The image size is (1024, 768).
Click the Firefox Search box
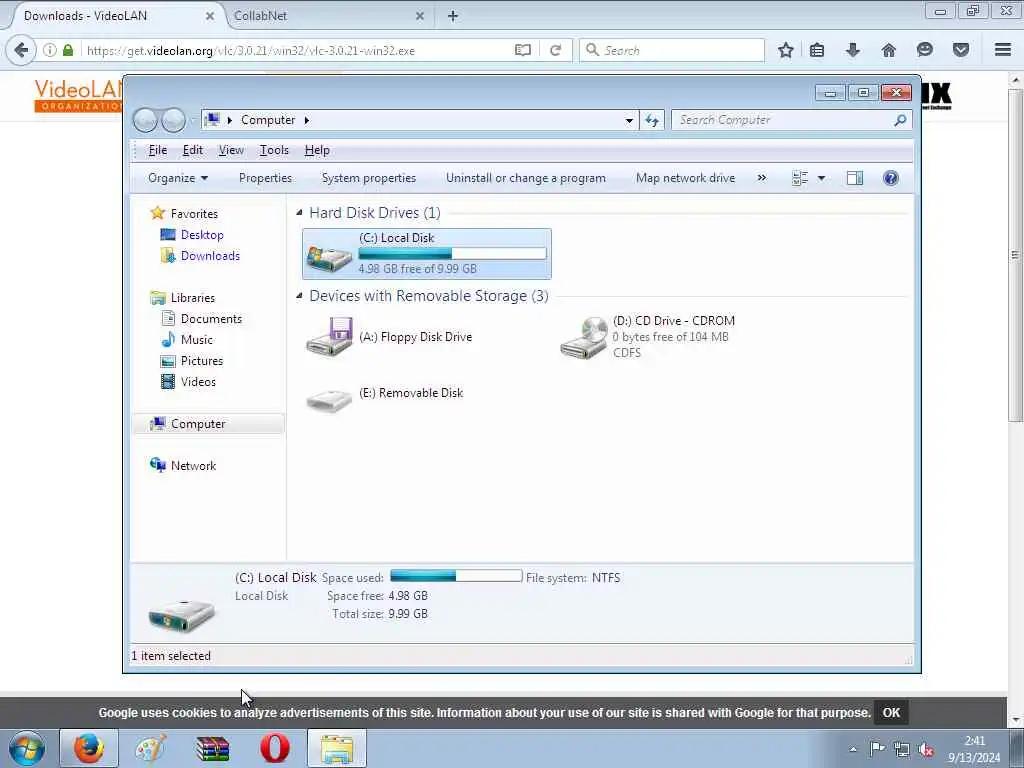point(672,50)
